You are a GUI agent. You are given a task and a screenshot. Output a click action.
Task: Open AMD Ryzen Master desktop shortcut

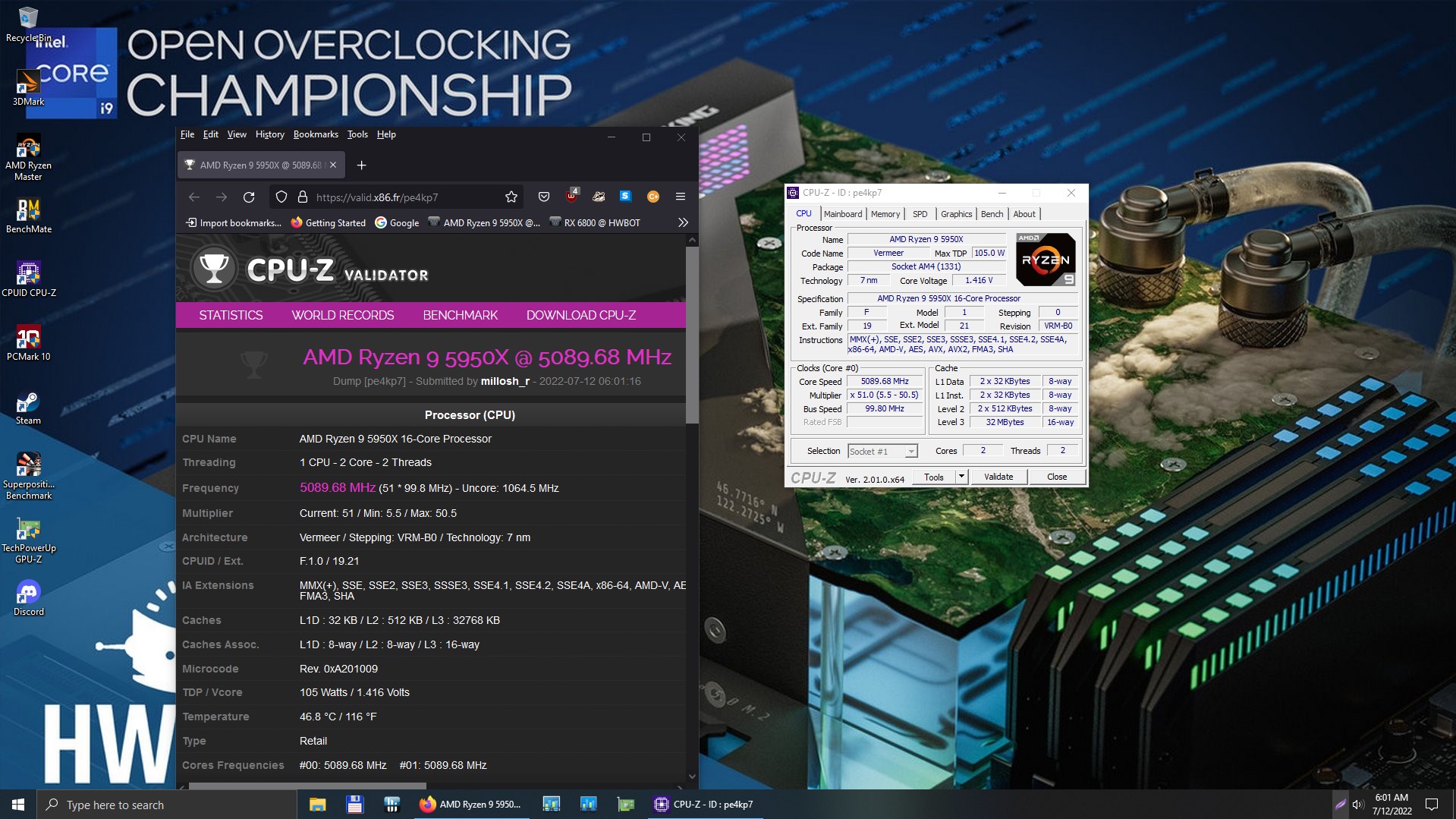coord(28,157)
